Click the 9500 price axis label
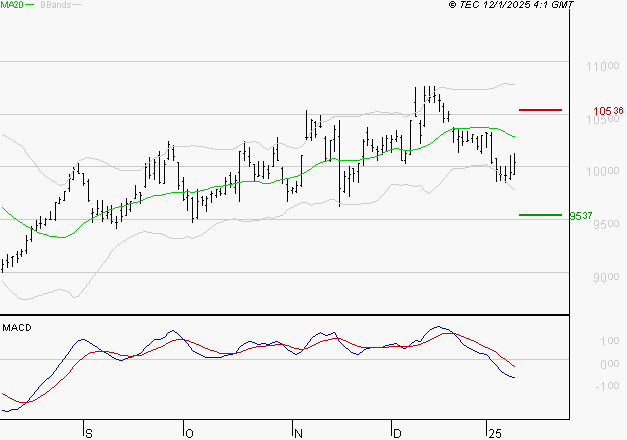627x440 pixels. 606,224
